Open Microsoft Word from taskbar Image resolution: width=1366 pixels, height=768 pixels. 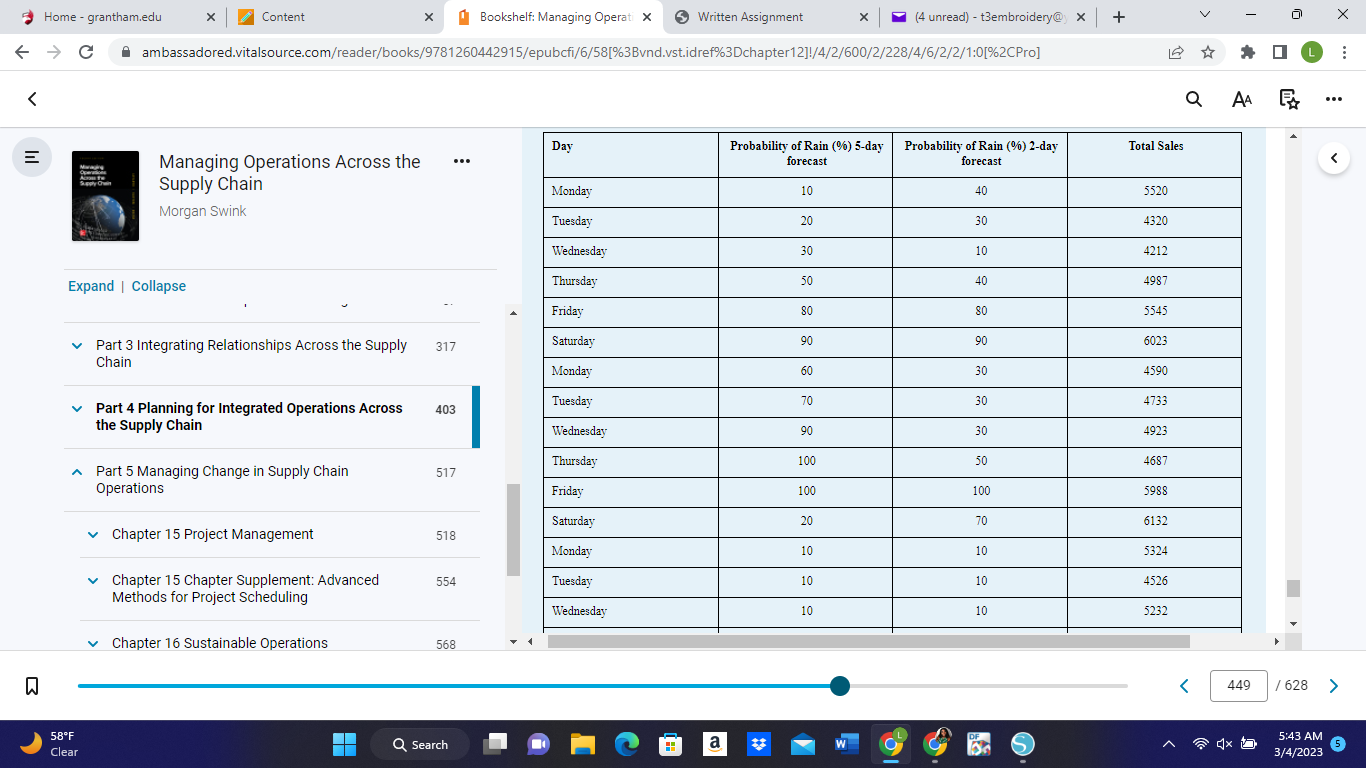click(x=846, y=744)
